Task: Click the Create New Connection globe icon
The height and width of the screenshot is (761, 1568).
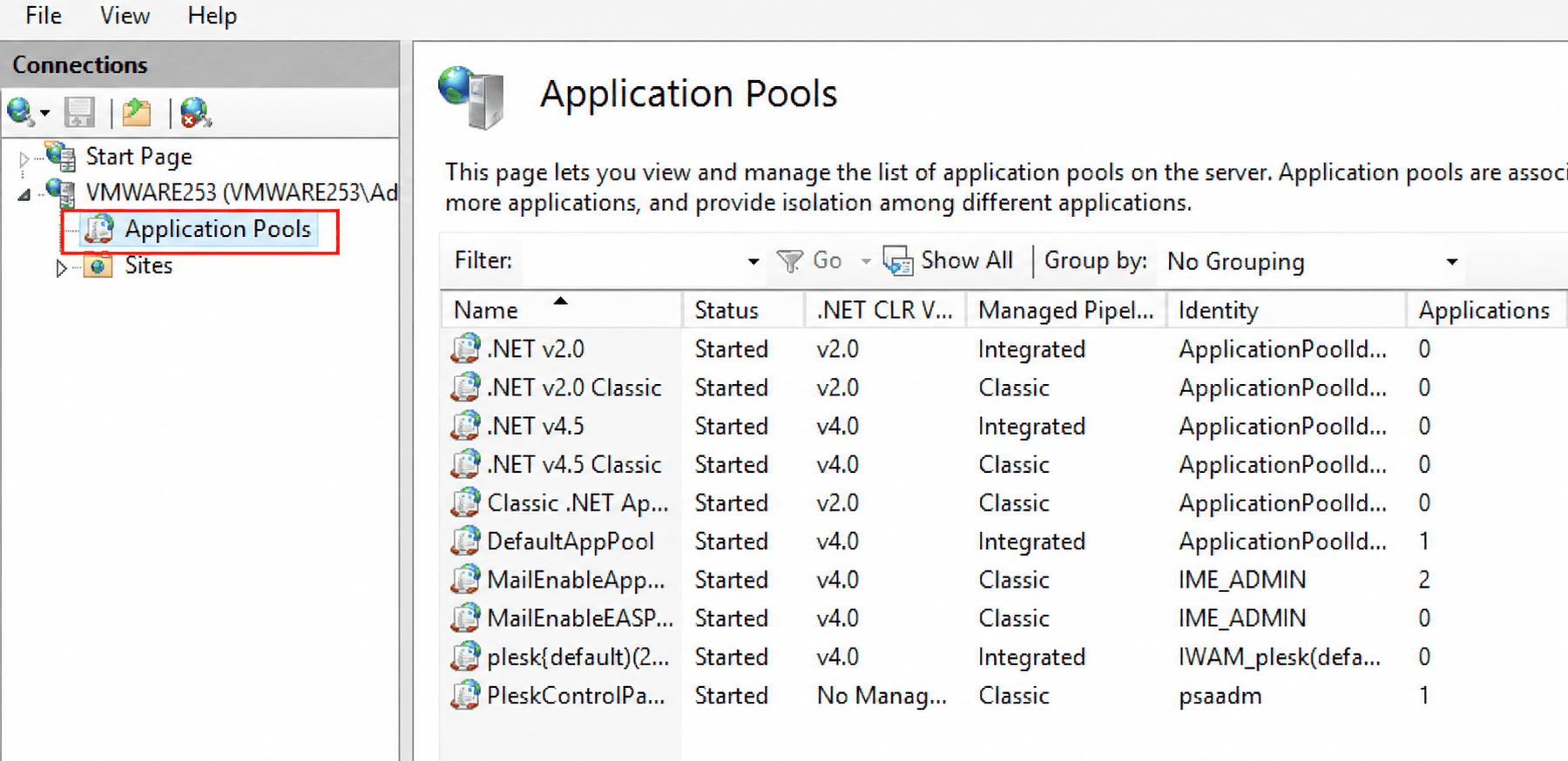Action: click(20, 111)
